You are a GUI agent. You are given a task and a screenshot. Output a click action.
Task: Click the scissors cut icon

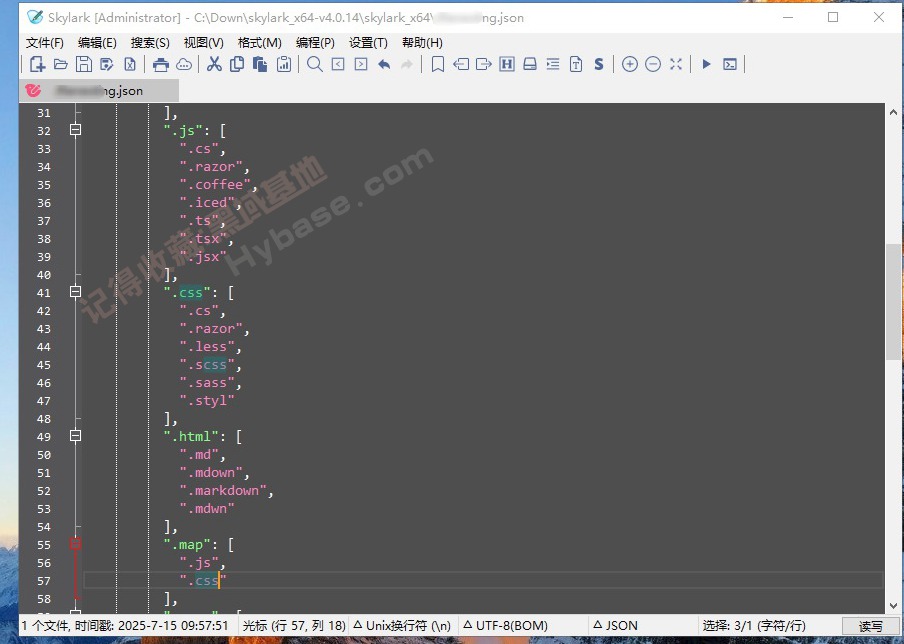pyautogui.click(x=214, y=64)
